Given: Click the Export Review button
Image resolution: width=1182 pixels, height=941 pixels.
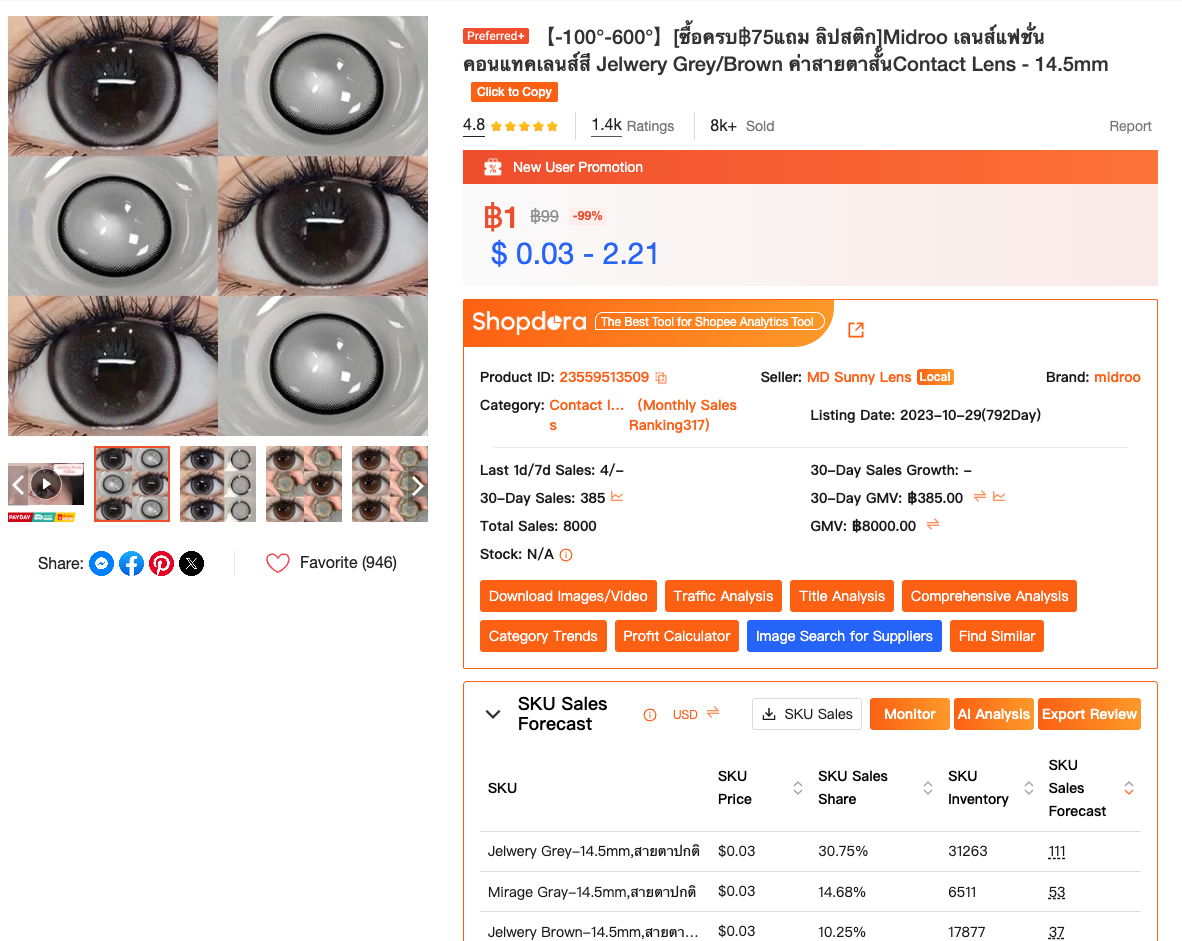Looking at the screenshot, I should point(1089,714).
